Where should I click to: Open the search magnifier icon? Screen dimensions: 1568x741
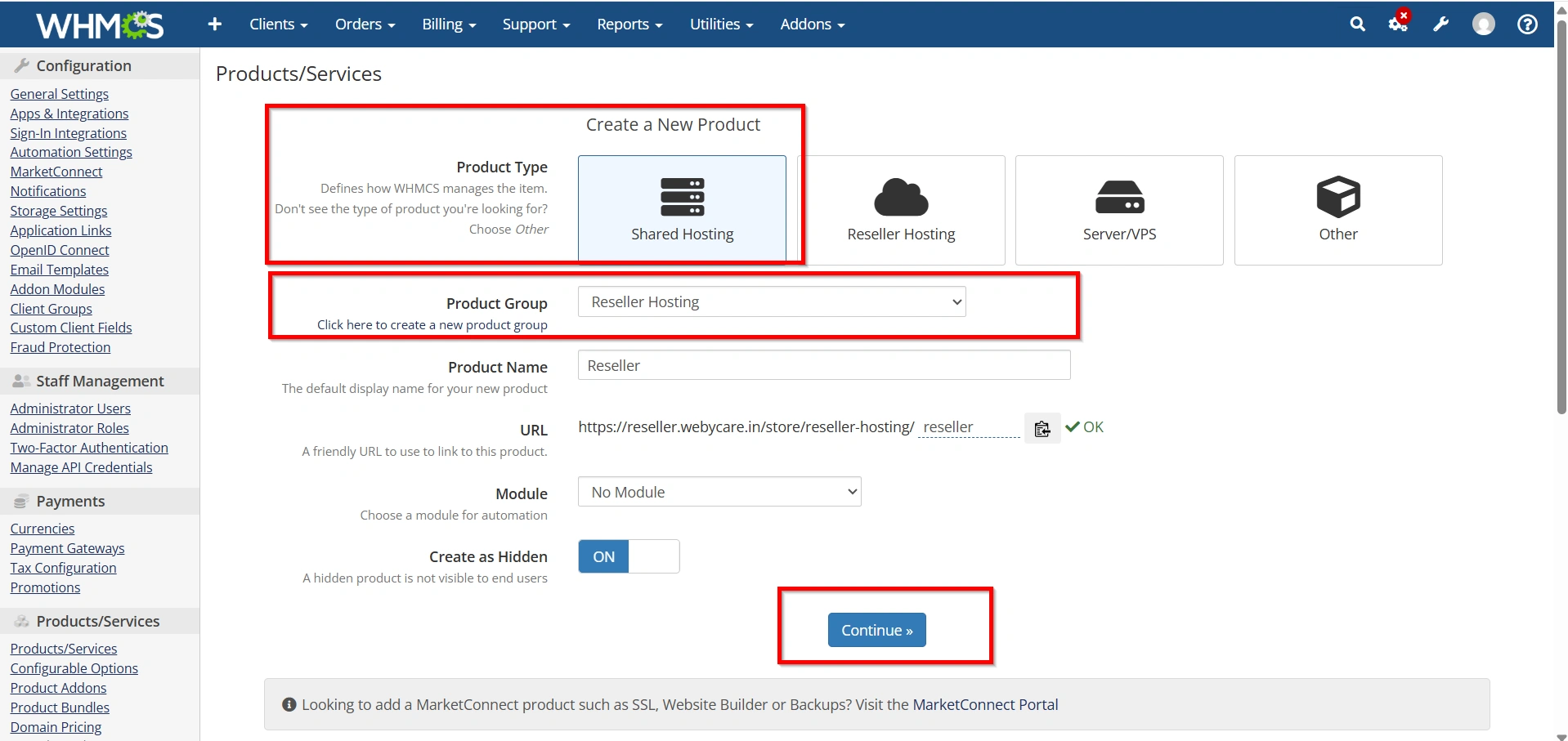pos(1357,25)
